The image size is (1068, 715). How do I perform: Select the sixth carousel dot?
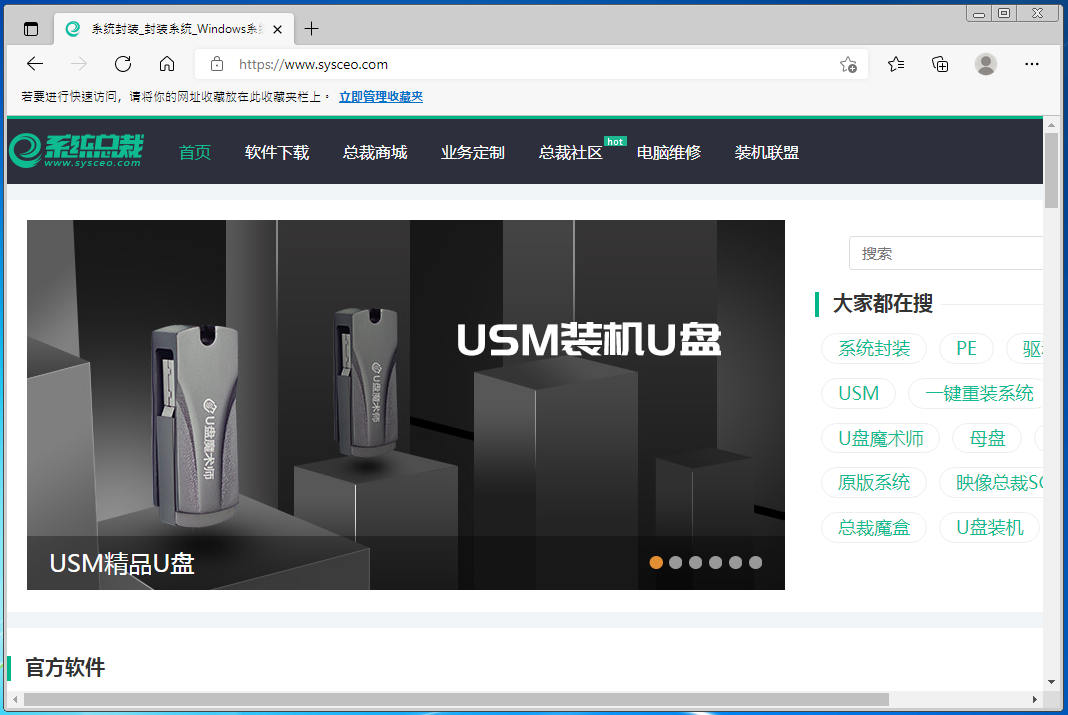click(x=755, y=562)
